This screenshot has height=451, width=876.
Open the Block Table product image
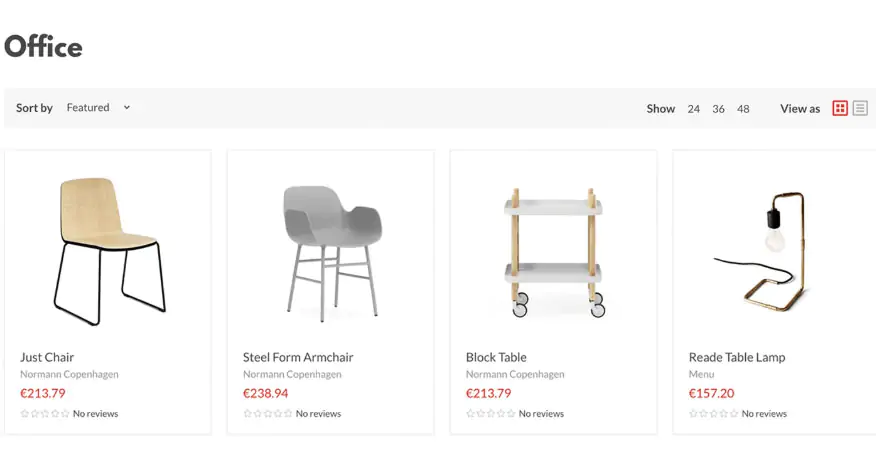pyautogui.click(x=554, y=249)
